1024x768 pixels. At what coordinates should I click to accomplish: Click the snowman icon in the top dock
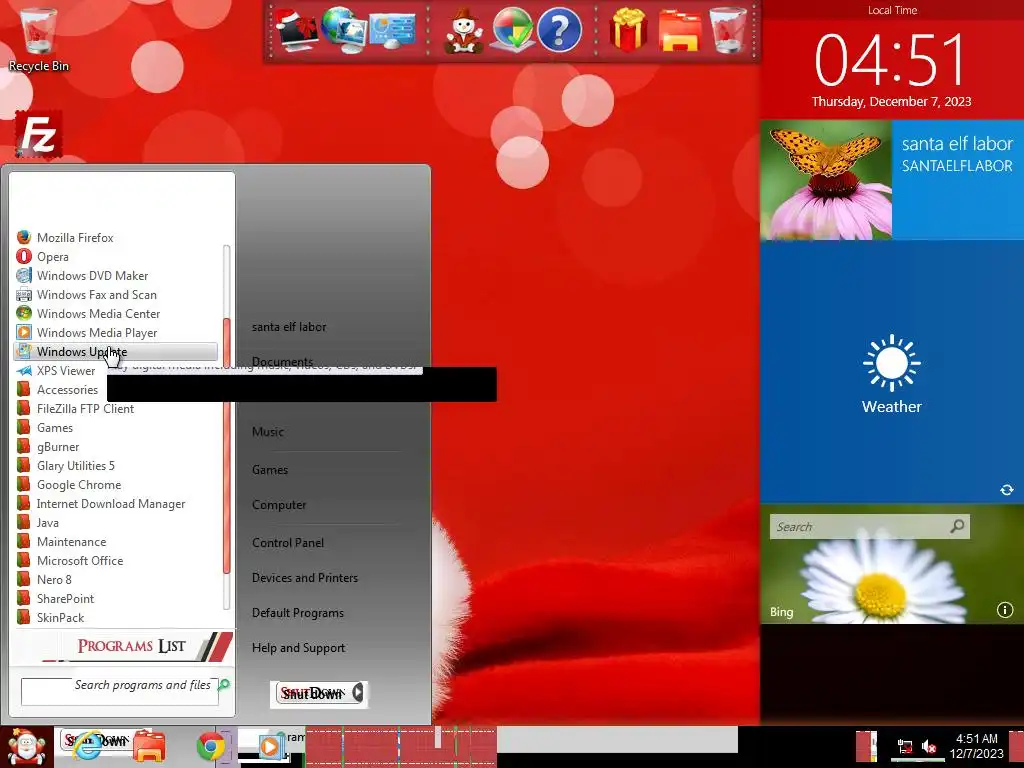click(x=464, y=31)
